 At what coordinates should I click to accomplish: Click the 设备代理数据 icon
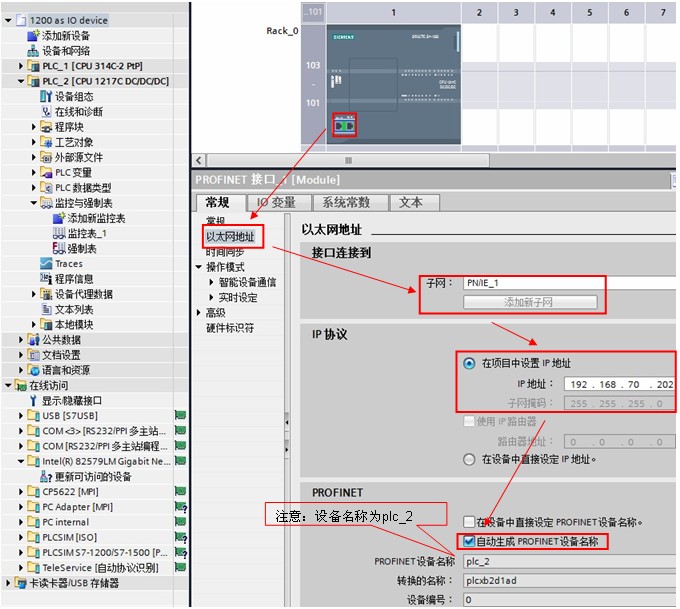click(x=46, y=294)
